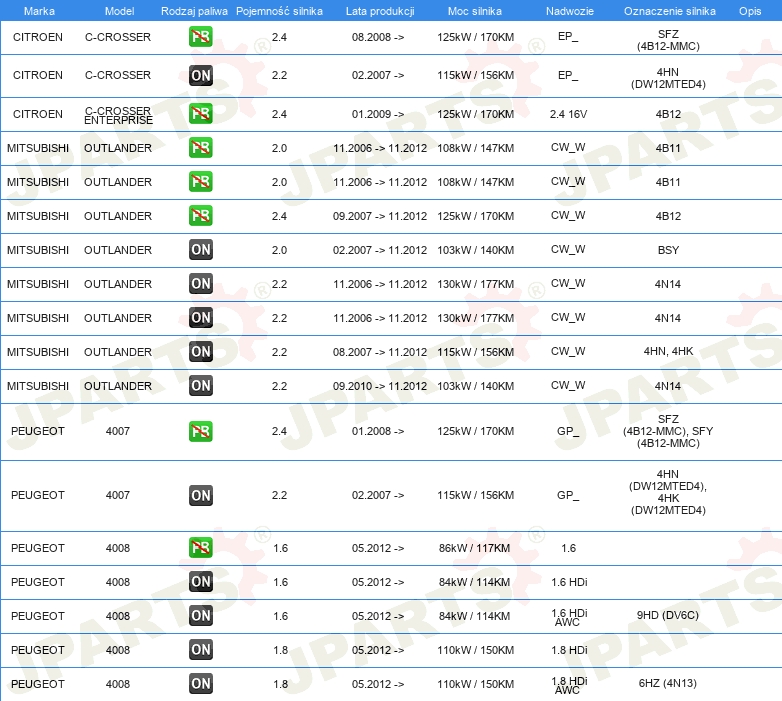Click the PB icon for Outlander 2.4 4B12
Viewport: 782px width, 701px height.
click(200, 216)
